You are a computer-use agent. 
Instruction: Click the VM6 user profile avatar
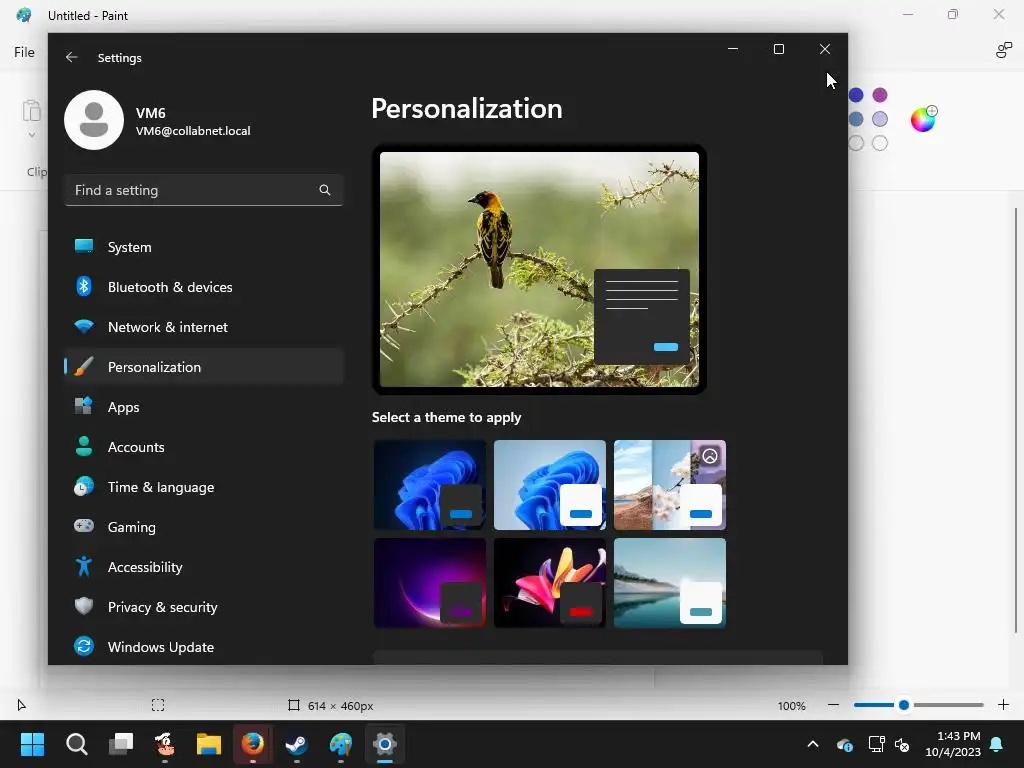94,120
